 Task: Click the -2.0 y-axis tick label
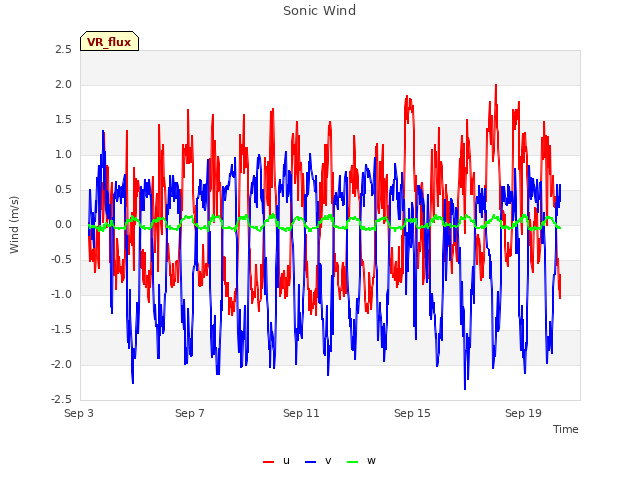[62, 365]
